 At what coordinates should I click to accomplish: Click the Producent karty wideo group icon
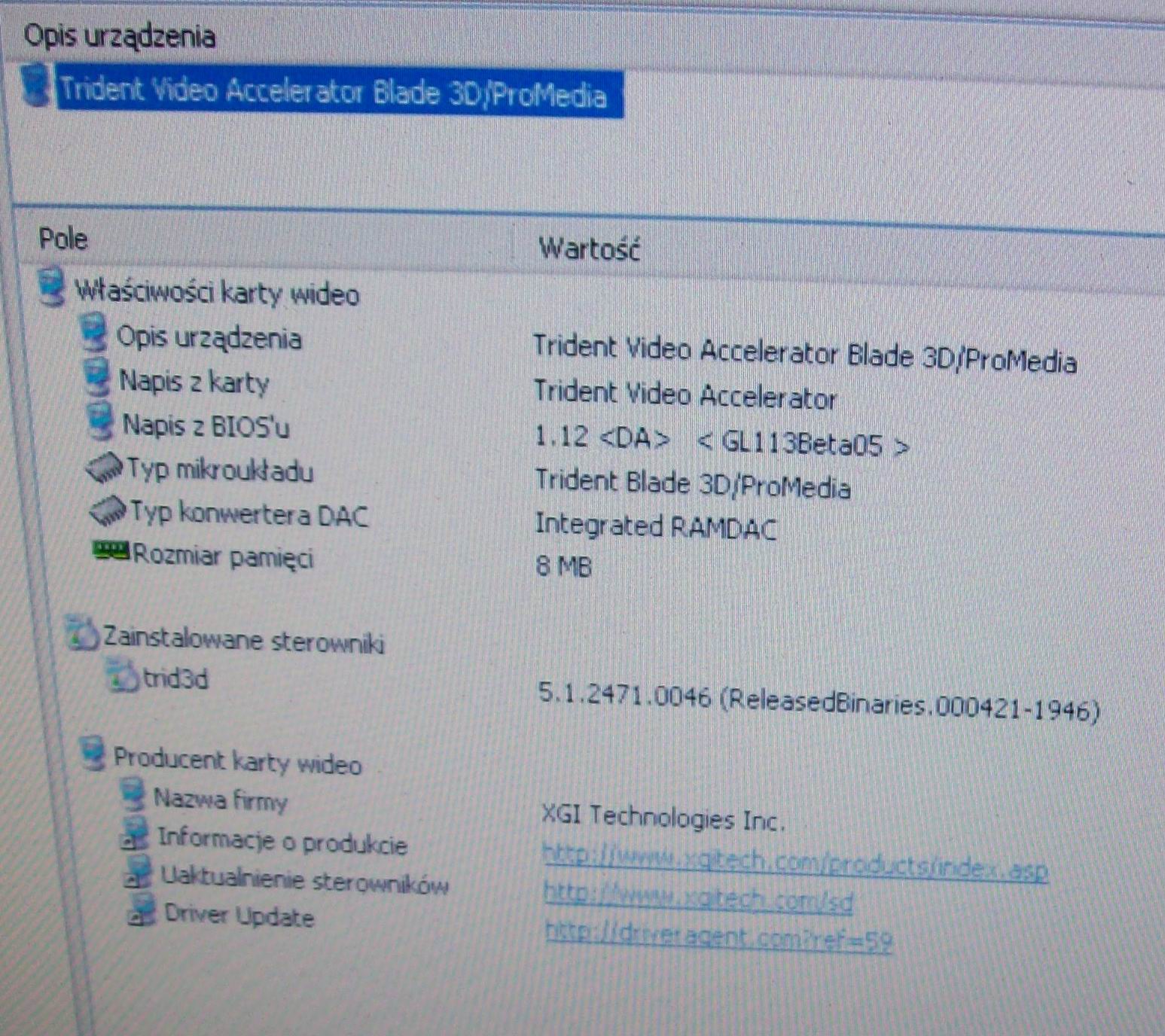click(93, 753)
